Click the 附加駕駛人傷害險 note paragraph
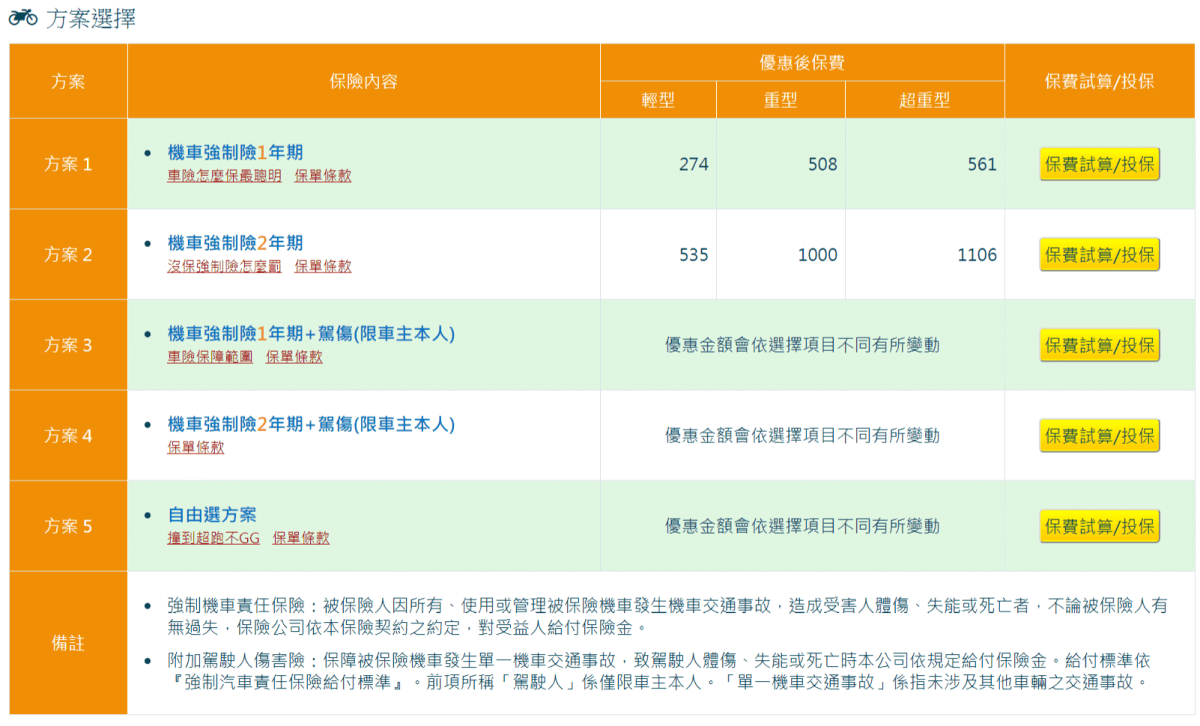 pos(660,671)
